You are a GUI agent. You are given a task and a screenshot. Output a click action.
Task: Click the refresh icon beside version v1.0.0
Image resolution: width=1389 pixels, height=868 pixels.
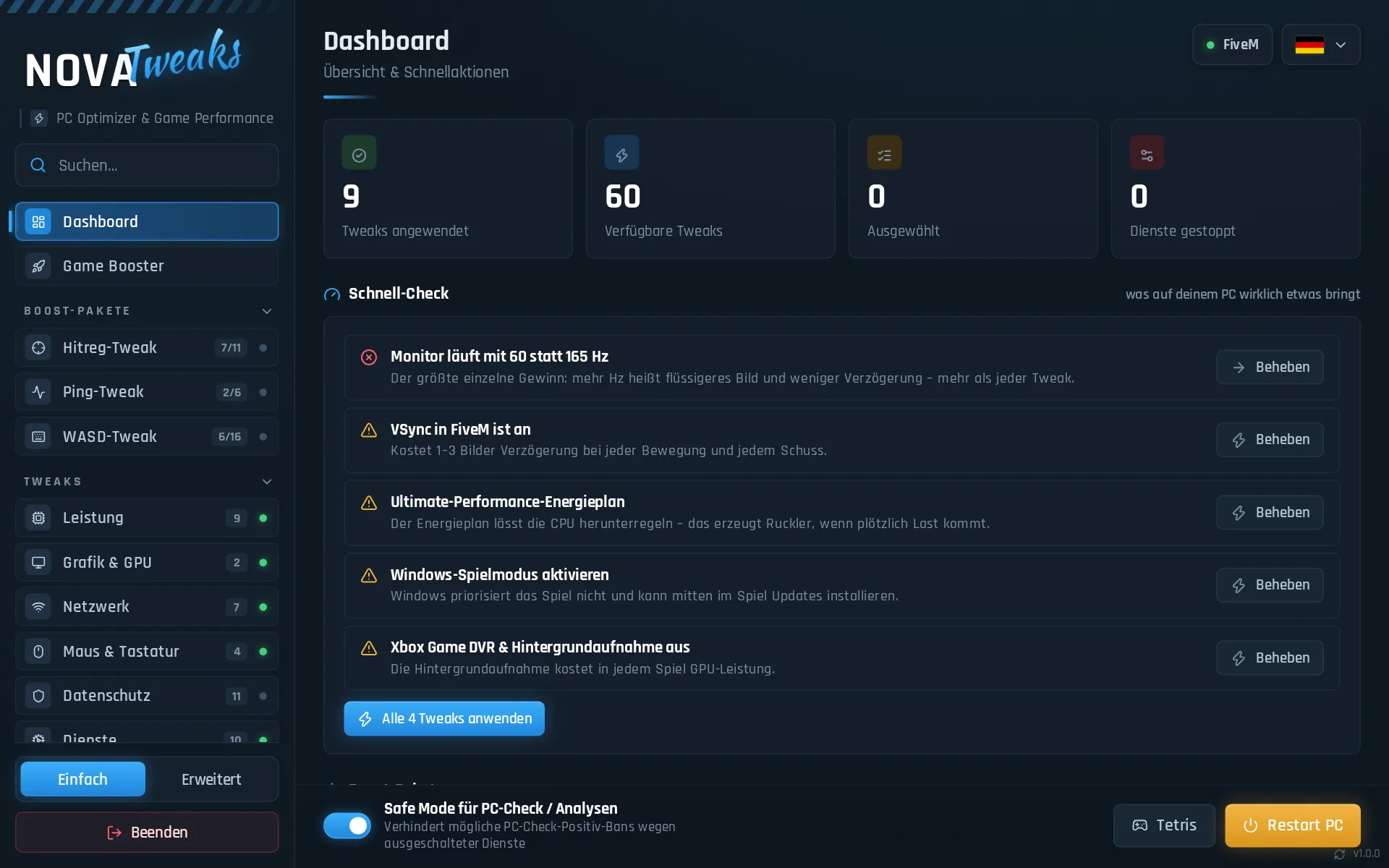[x=1340, y=854]
